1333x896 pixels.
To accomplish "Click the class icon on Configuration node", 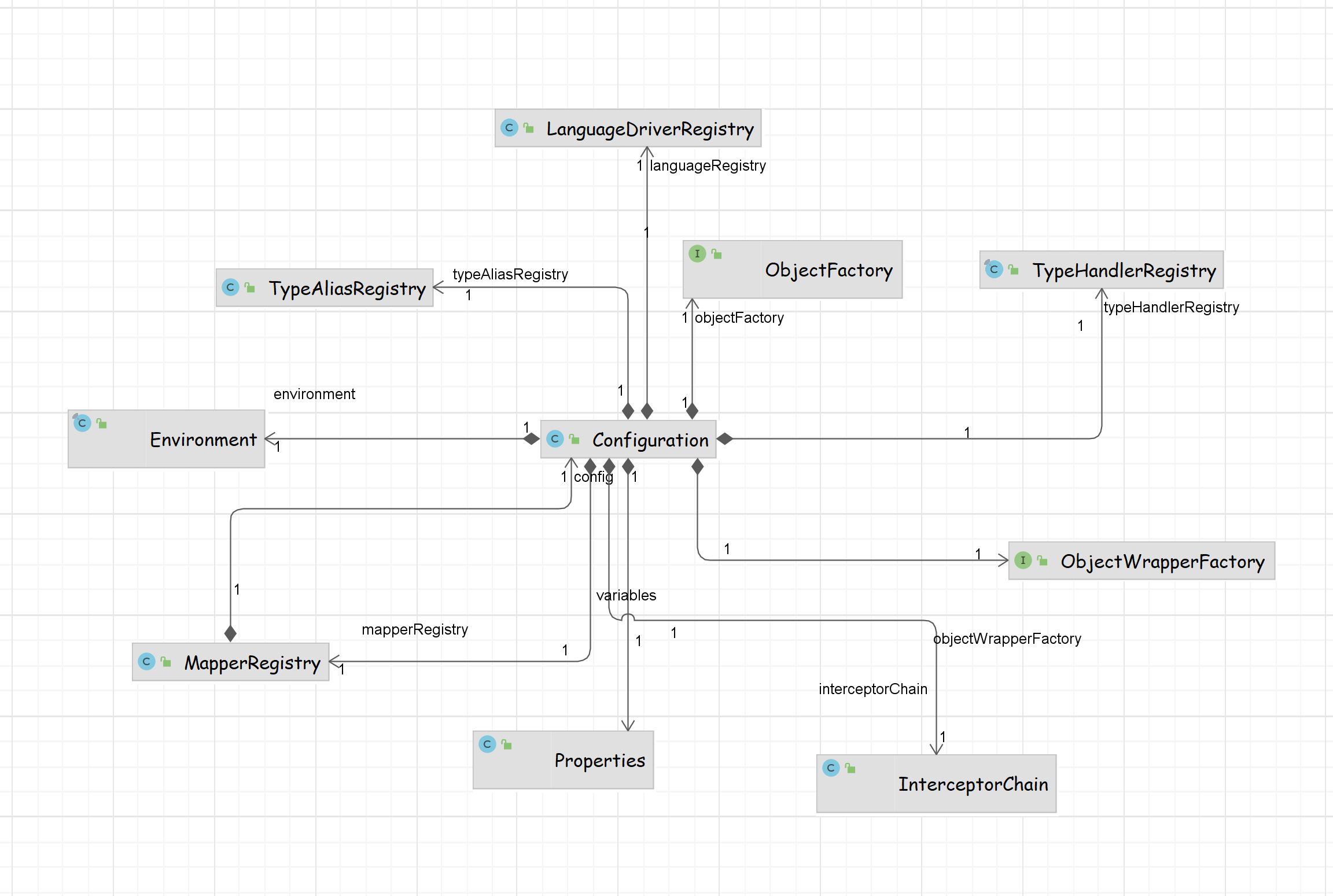I will tap(555, 439).
